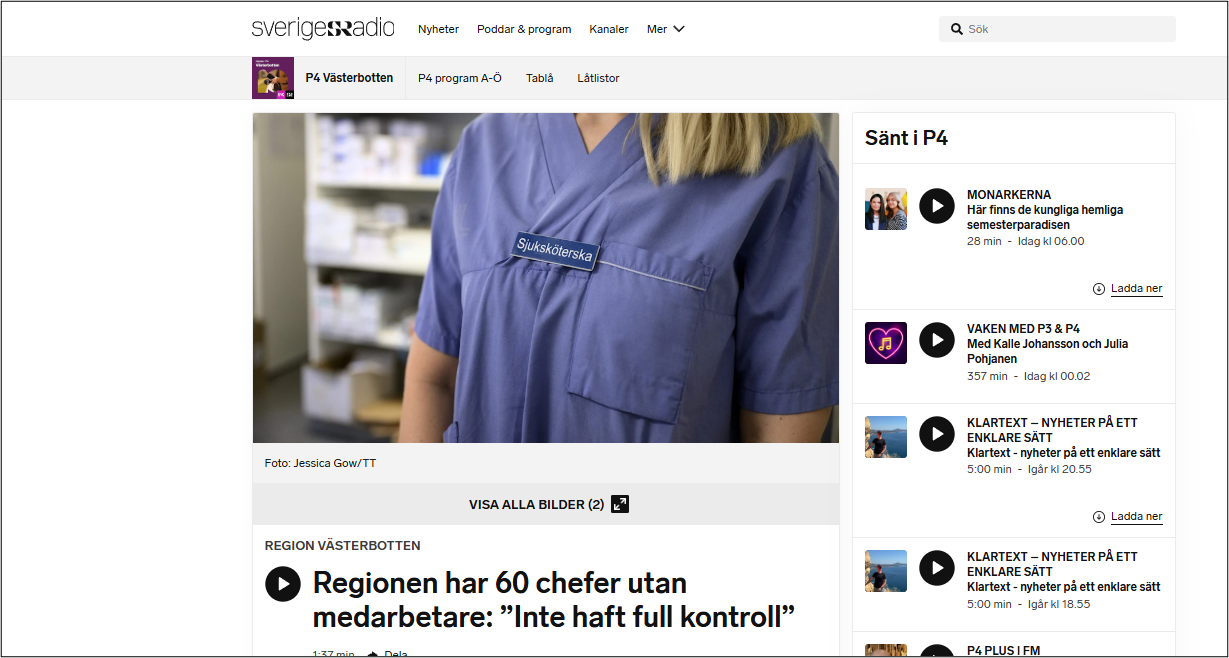1229x658 pixels.
Task: Open 'Här finns de kungliga hemliga semesterparadisen'
Action: click(1045, 218)
